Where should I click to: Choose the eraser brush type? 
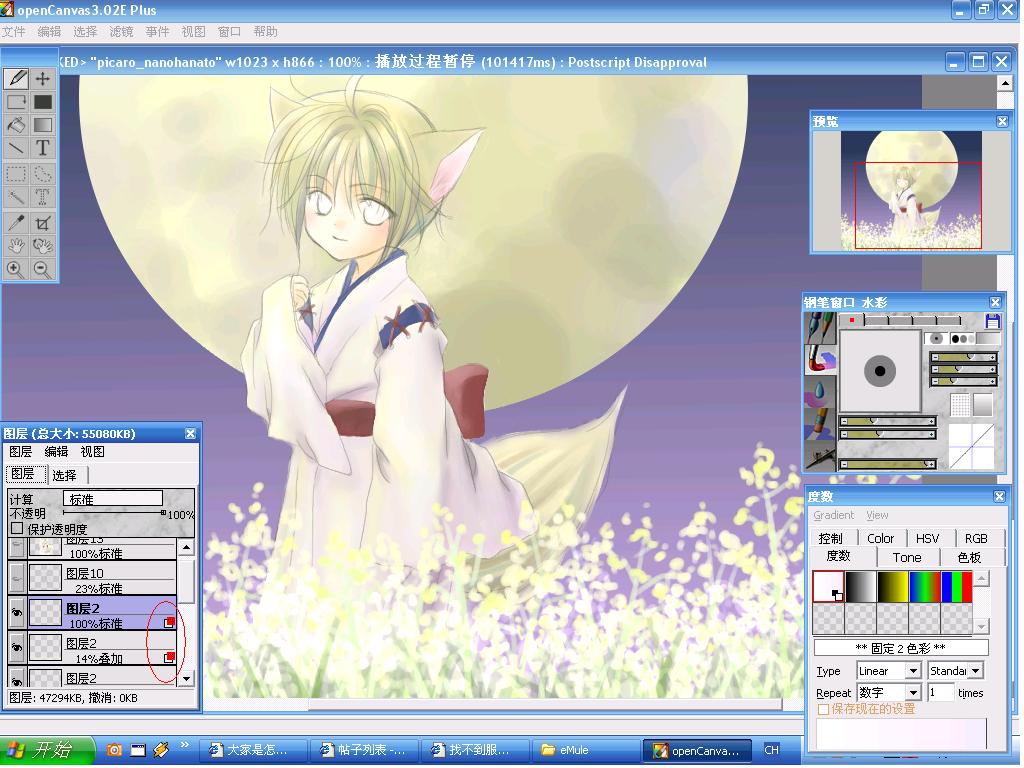pyautogui.click(x=820, y=423)
